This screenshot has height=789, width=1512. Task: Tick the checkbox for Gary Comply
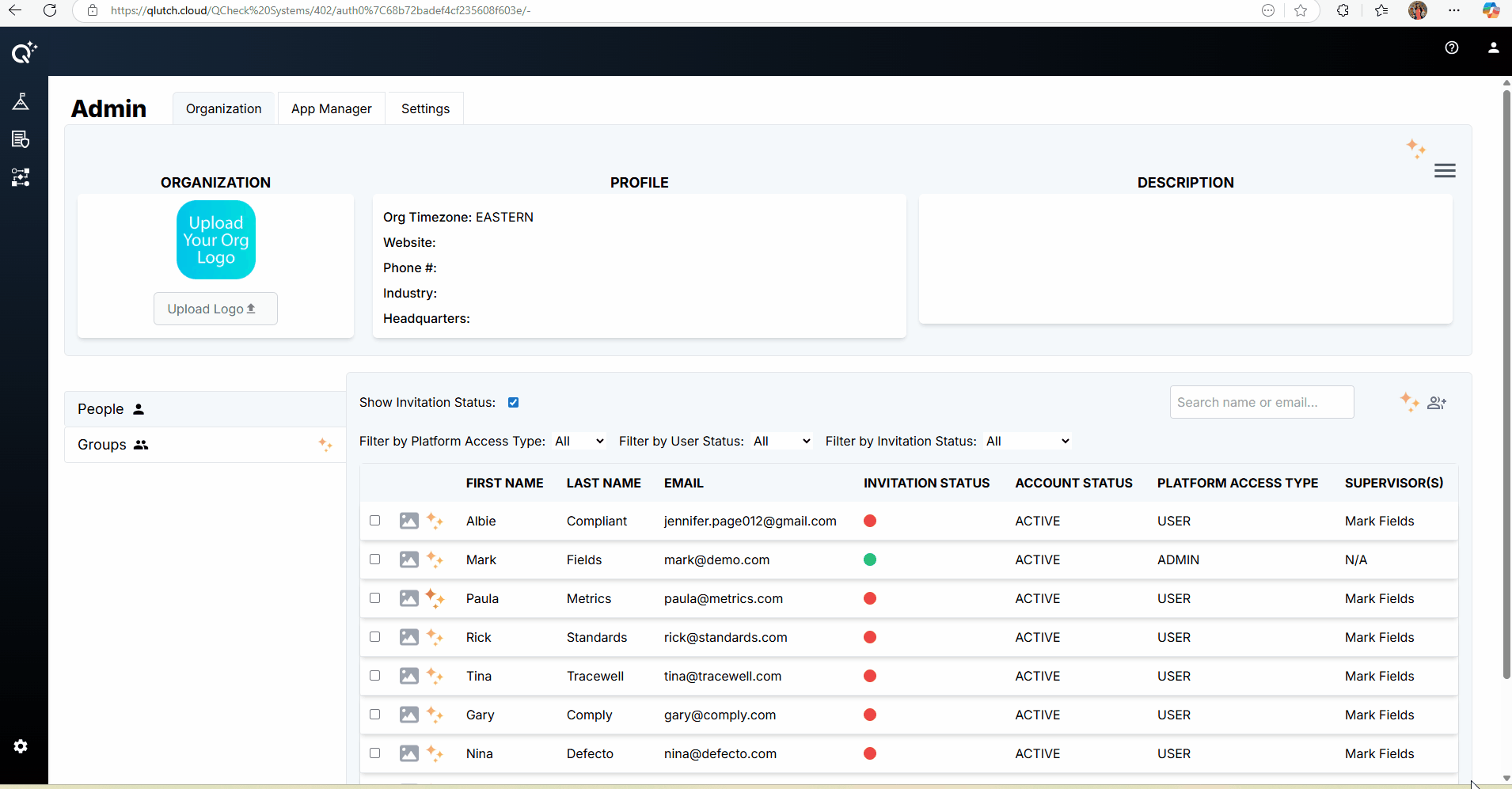coord(375,715)
